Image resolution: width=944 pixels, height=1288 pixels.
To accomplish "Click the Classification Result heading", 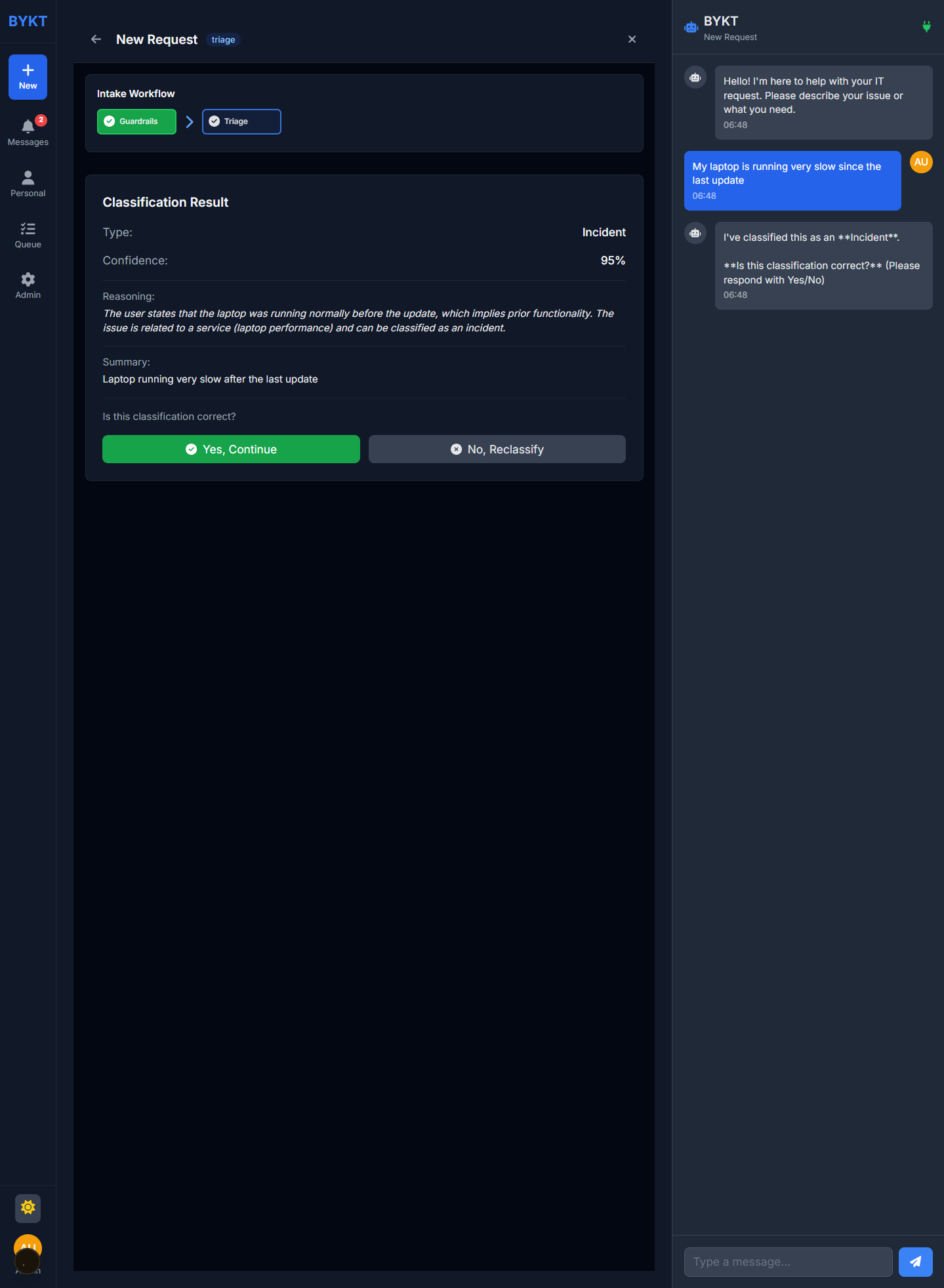I will [x=165, y=202].
